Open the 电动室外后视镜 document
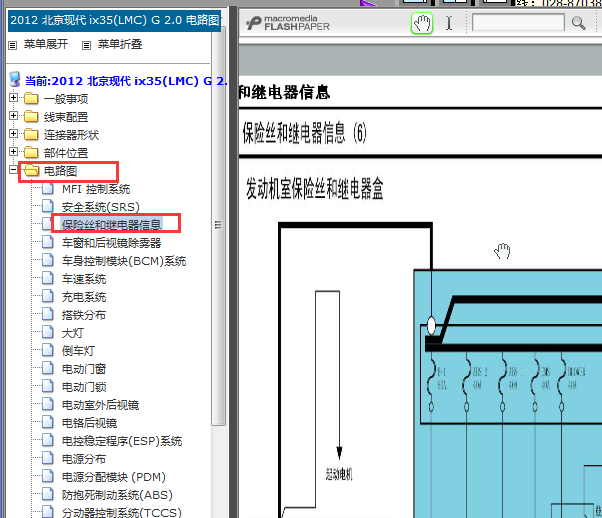 pyautogui.click(x=101, y=405)
